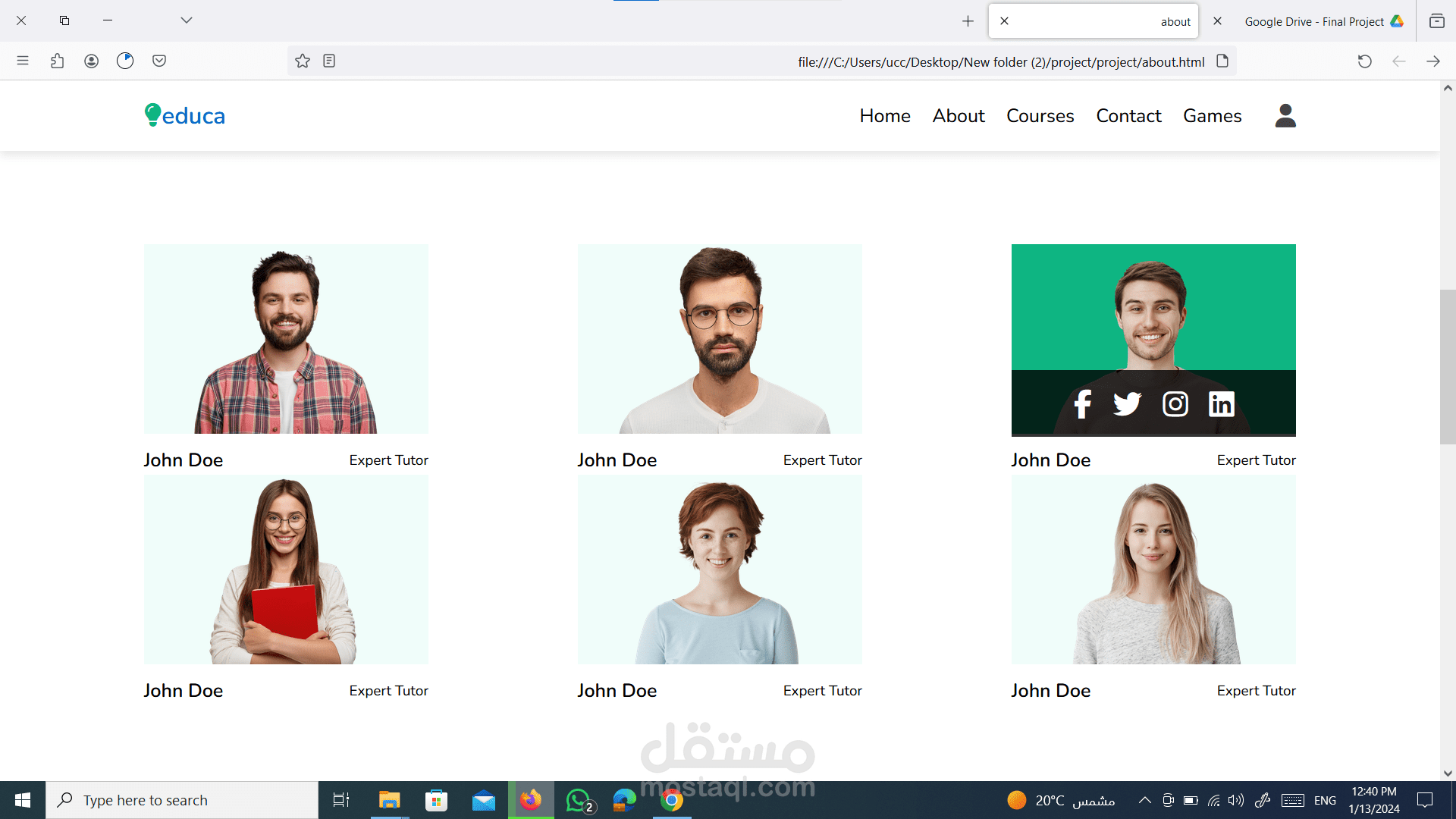This screenshot has height=819, width=1456.
Task: Click the LinkedIn icon on tutor card
Action: point(1221,404)
